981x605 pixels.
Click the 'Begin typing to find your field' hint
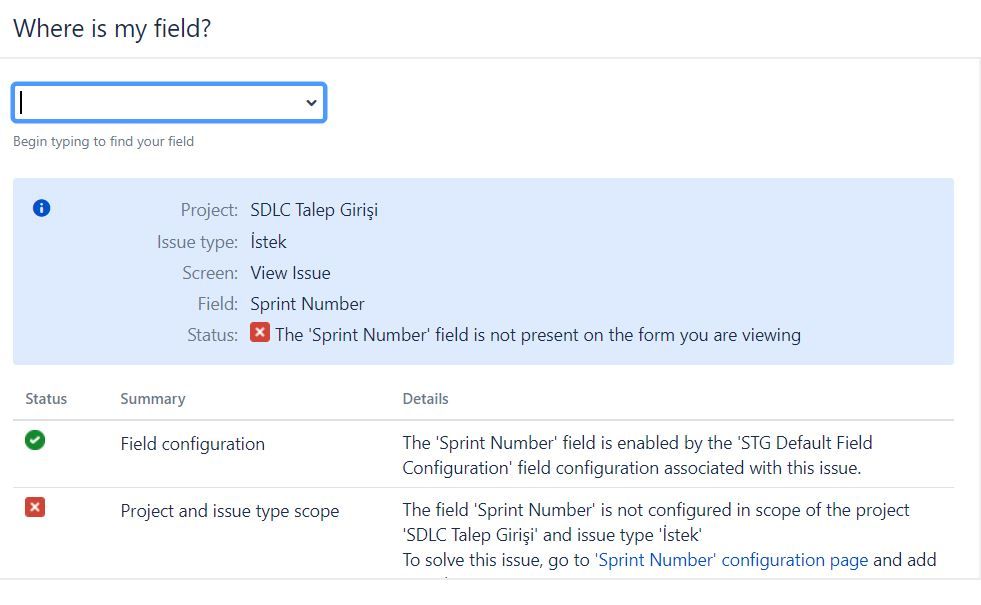click(x=103, y=141)
